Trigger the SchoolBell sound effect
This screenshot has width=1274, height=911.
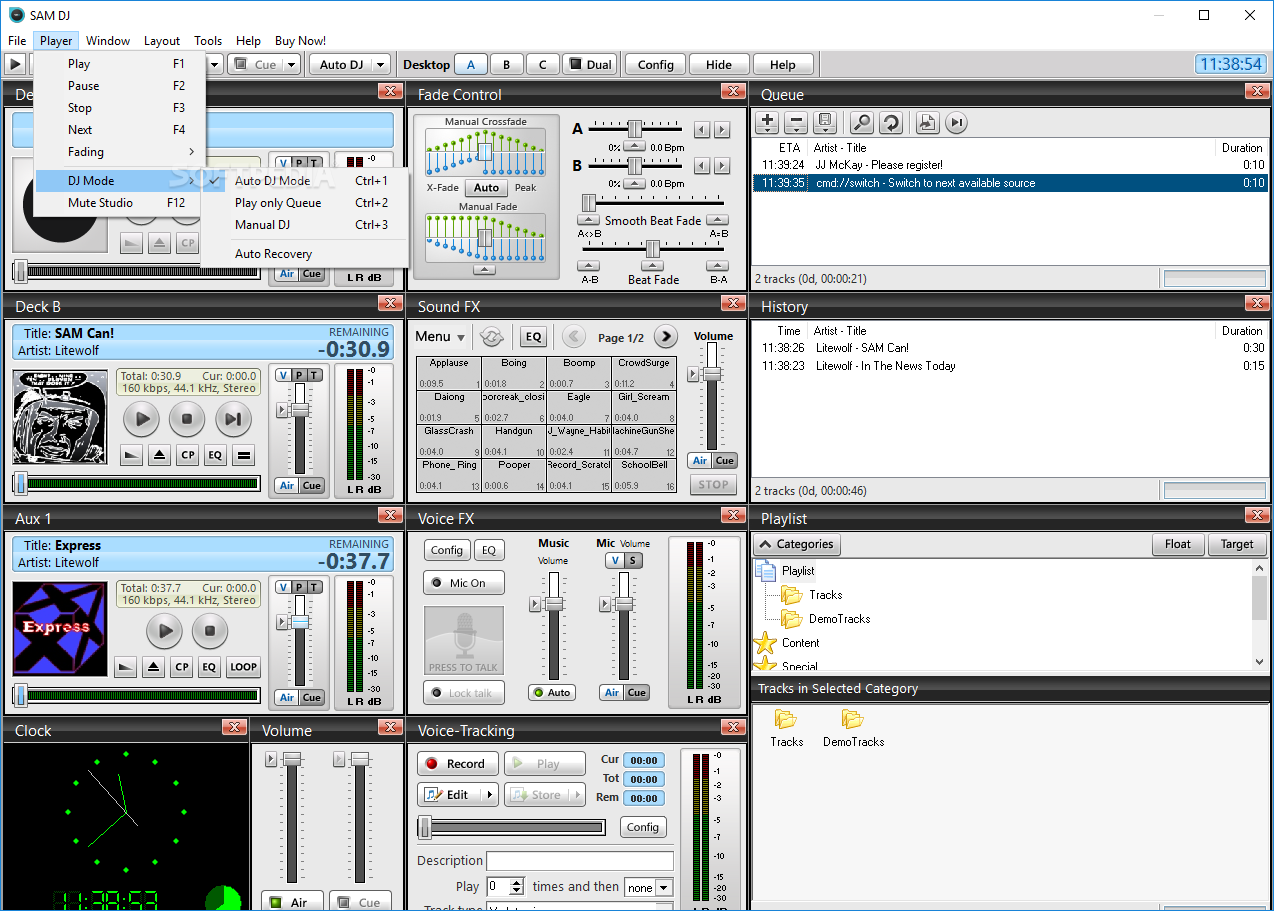[x=644, y=474]
